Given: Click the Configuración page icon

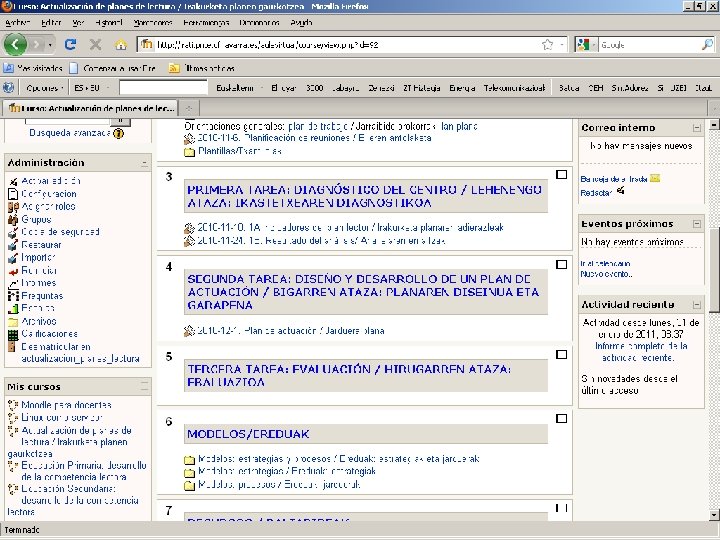Looking at the screenshot, I should click(x=13, y=194).
